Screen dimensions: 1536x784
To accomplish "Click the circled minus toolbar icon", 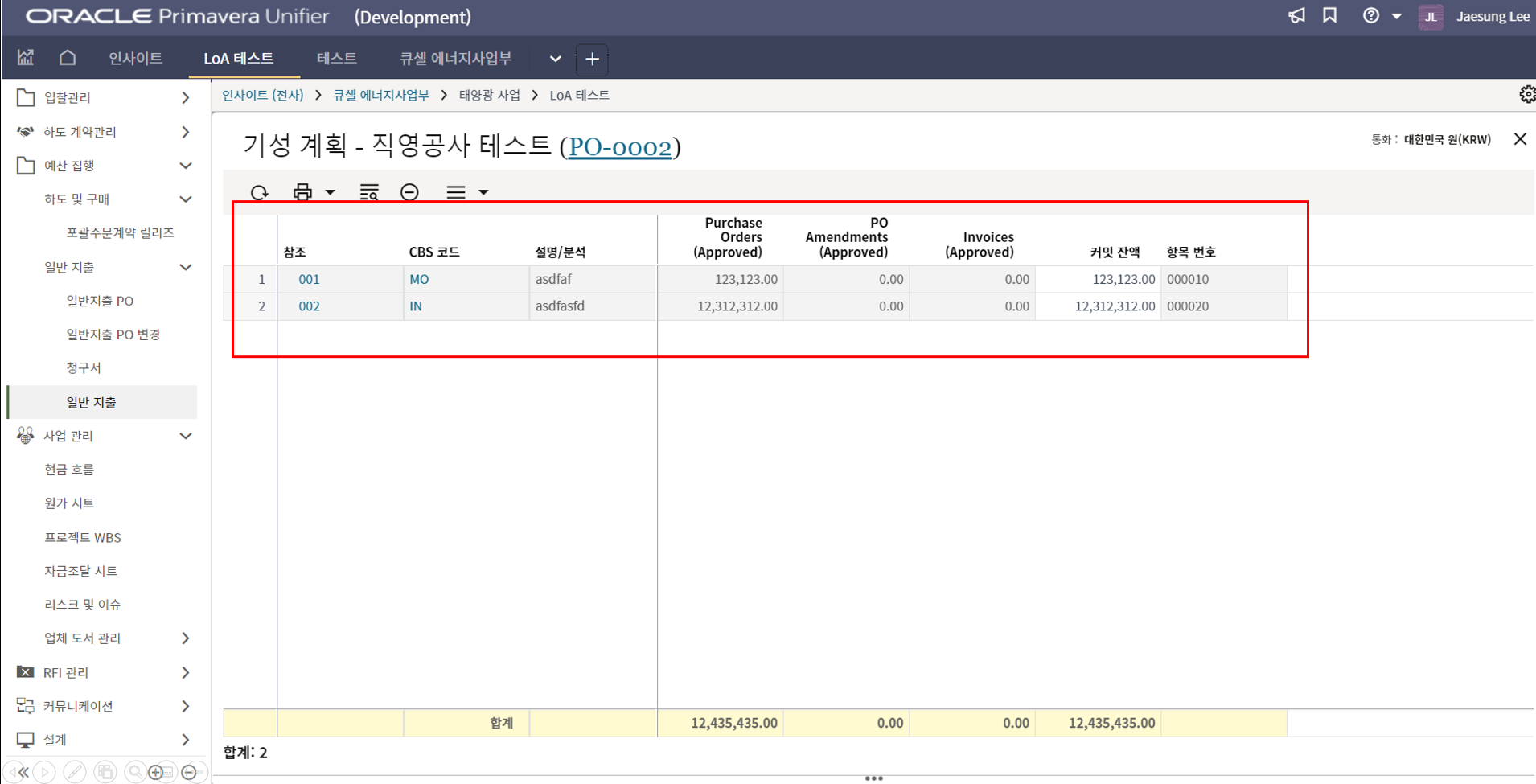I will (409, 192).
